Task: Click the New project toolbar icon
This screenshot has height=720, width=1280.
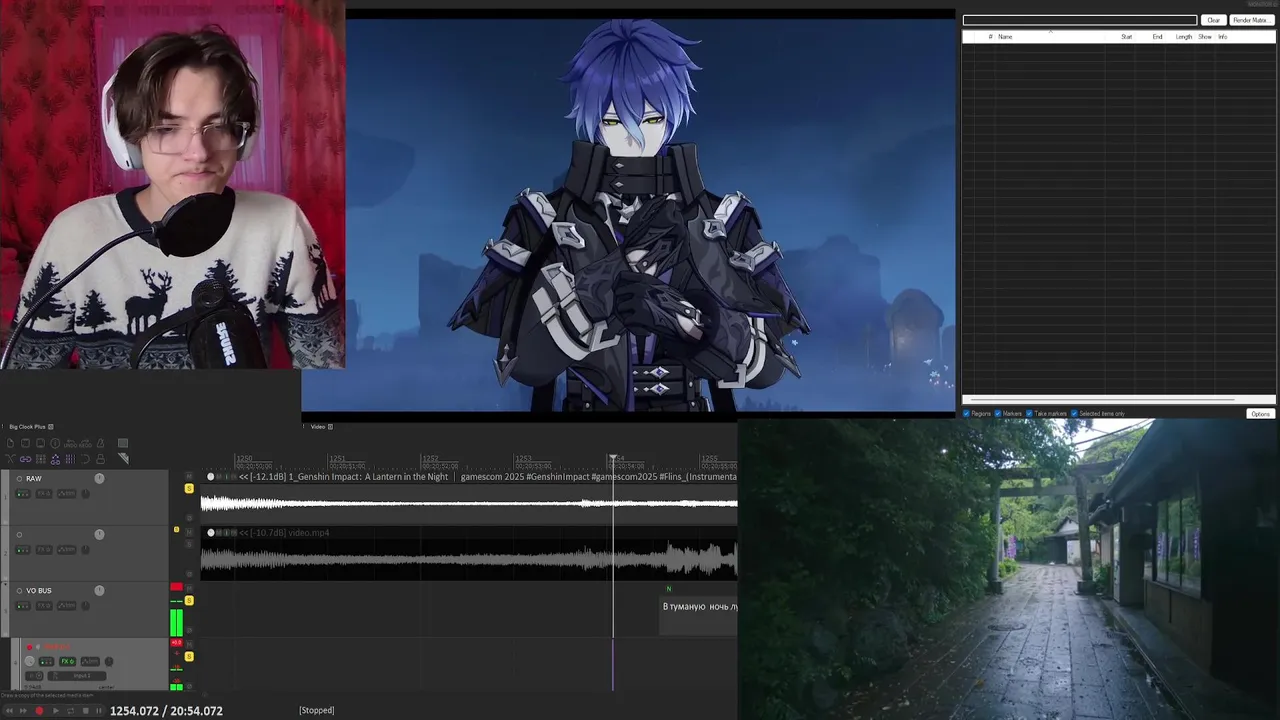Action: click(10, 443)
